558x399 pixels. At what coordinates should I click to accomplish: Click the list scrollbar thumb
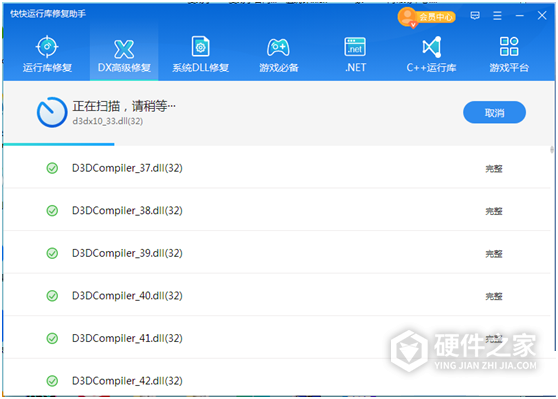[x=552, y=149]
